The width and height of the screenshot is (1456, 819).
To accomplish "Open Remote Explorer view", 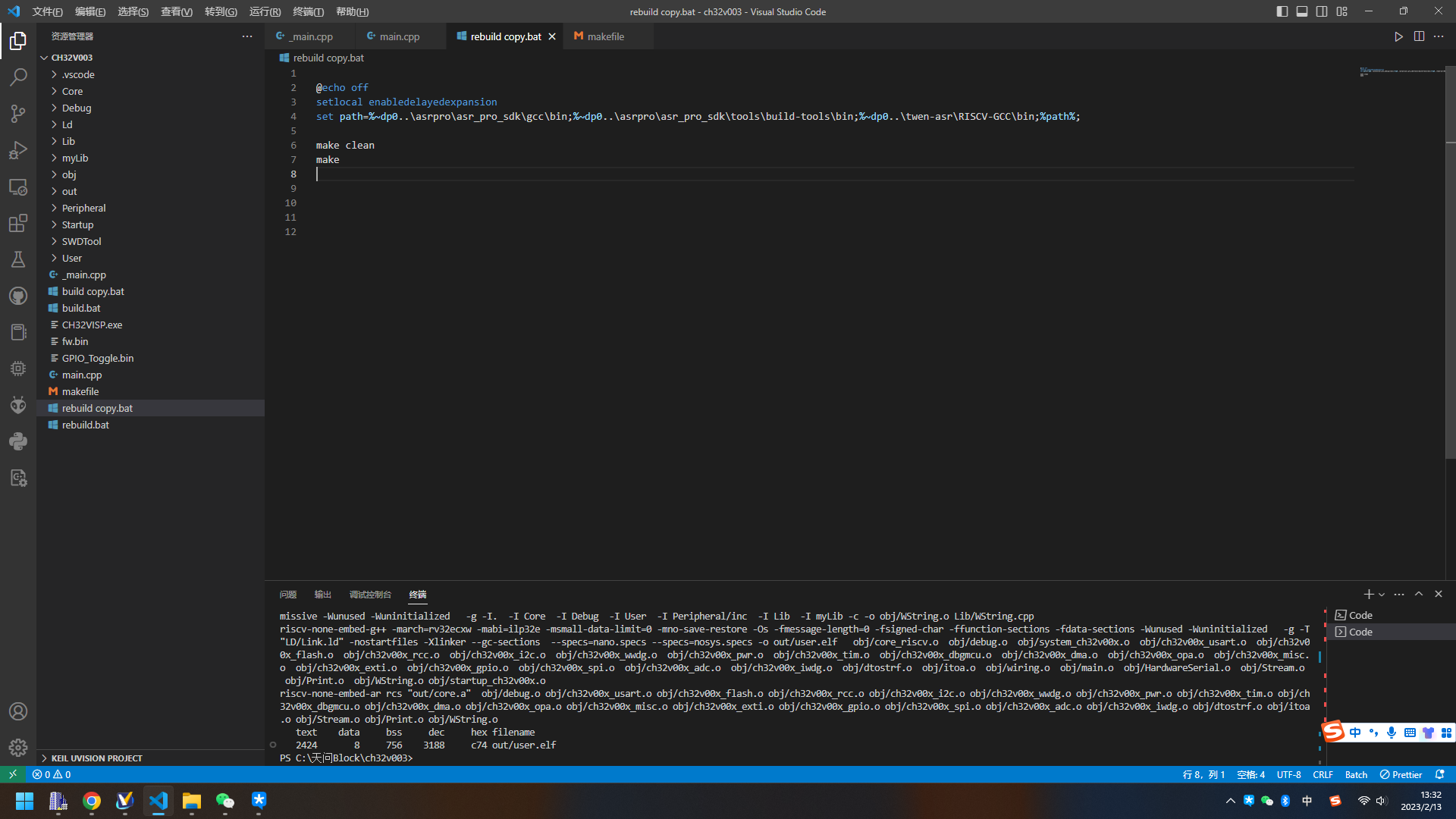I will tap(18, 187).
